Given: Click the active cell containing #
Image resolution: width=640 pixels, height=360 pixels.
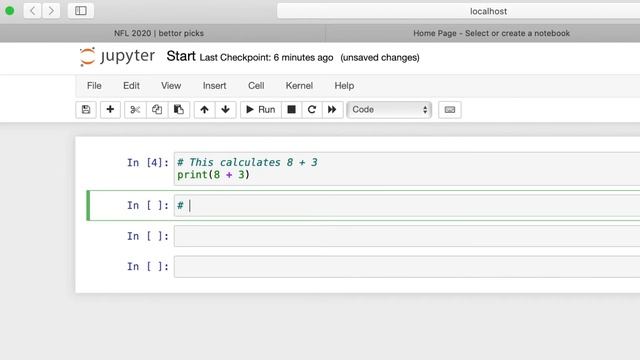Looking at the screenshot, I should (407, 205).
